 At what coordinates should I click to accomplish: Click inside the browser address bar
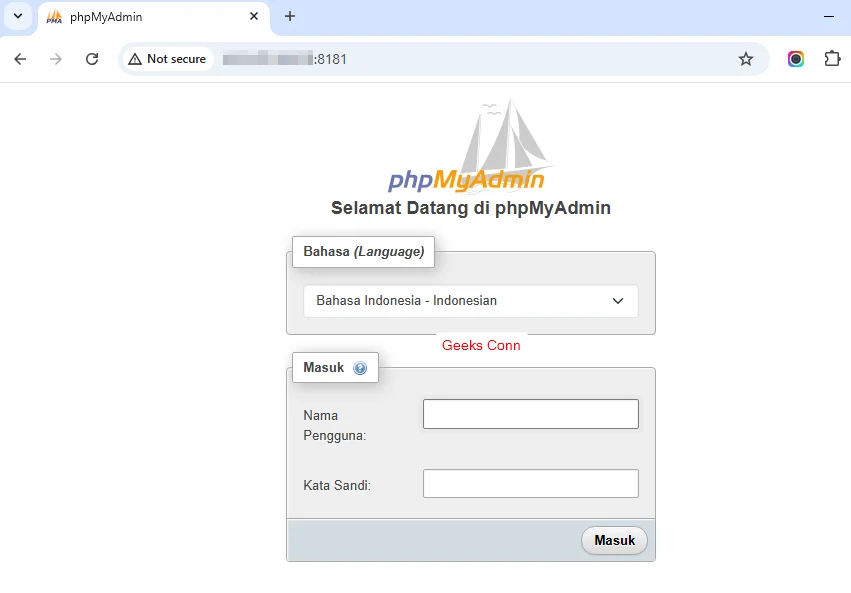[400, 59]
